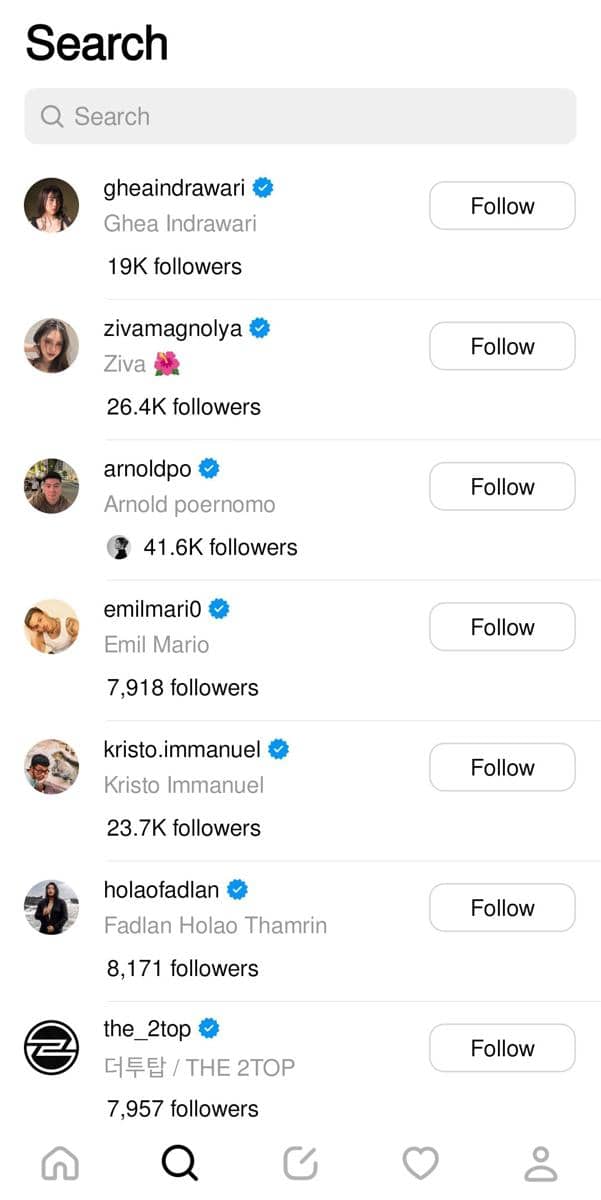Tap the verified badge beside the_2top
The width and height of the screenshot is (601, 1200).
pos(209,1028)
